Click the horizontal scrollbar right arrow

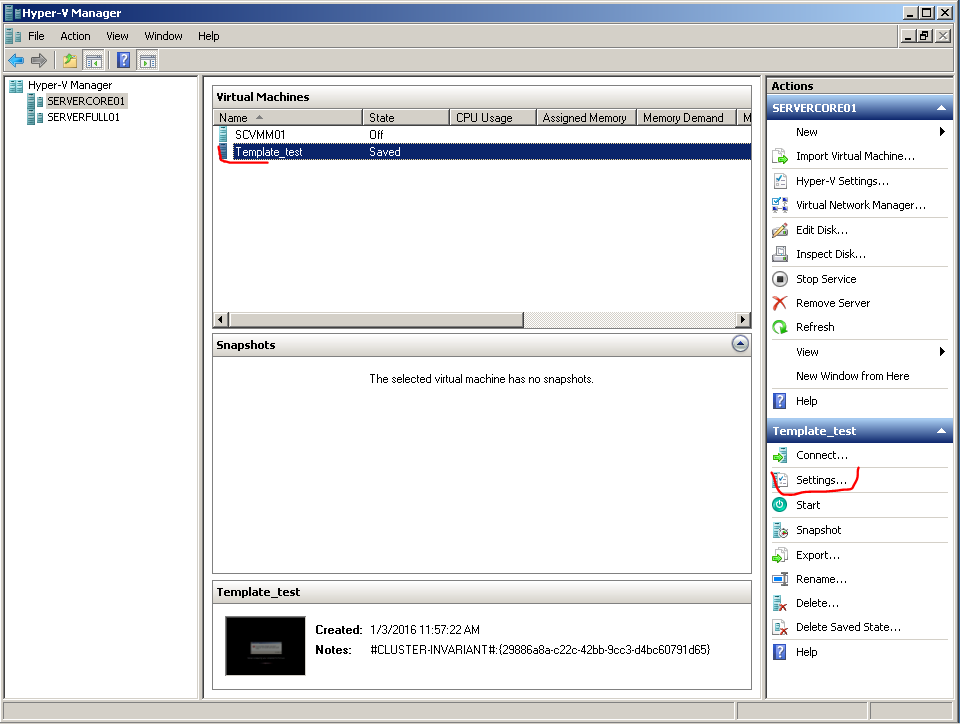743,320
